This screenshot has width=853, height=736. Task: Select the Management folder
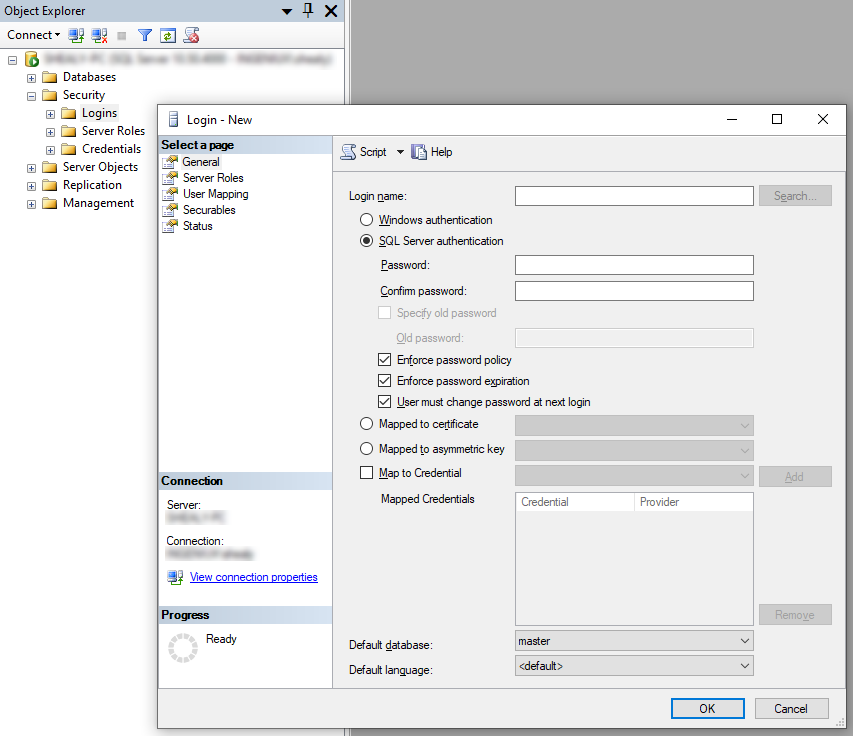click(98, 203)
